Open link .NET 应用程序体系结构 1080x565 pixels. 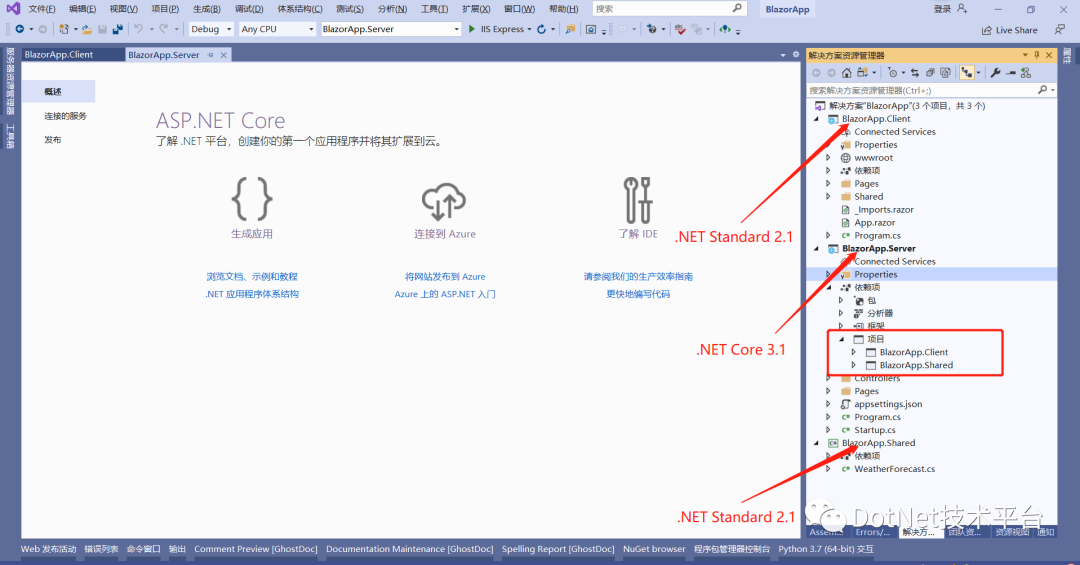[x=252, y=294]
